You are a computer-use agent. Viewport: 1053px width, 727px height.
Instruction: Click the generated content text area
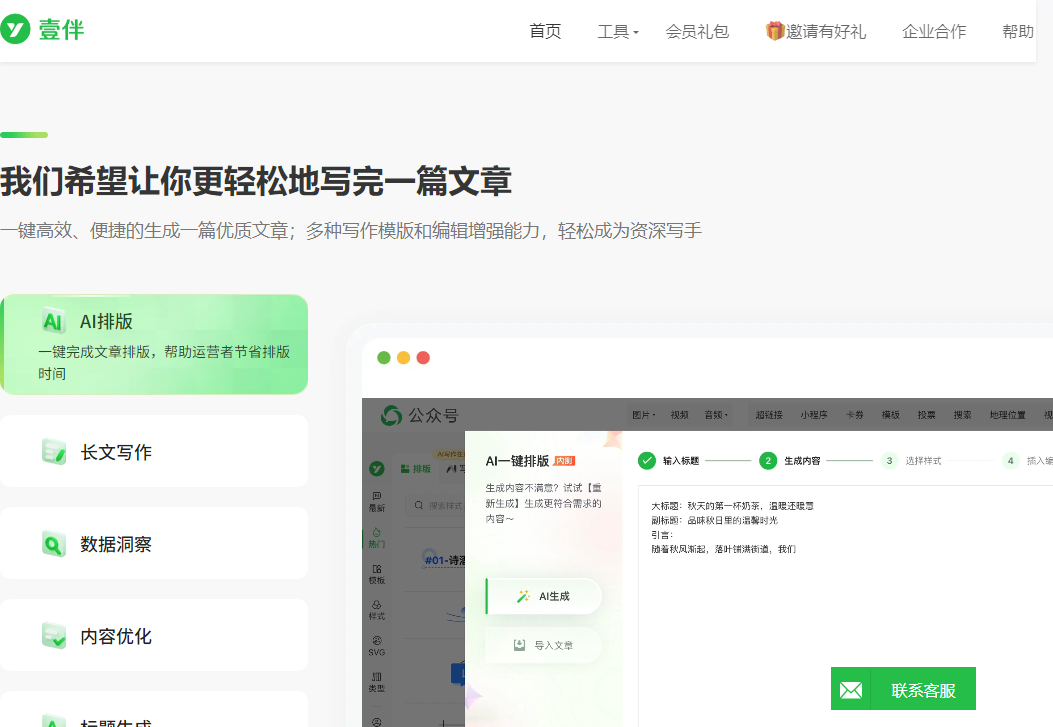pos(845,604)
